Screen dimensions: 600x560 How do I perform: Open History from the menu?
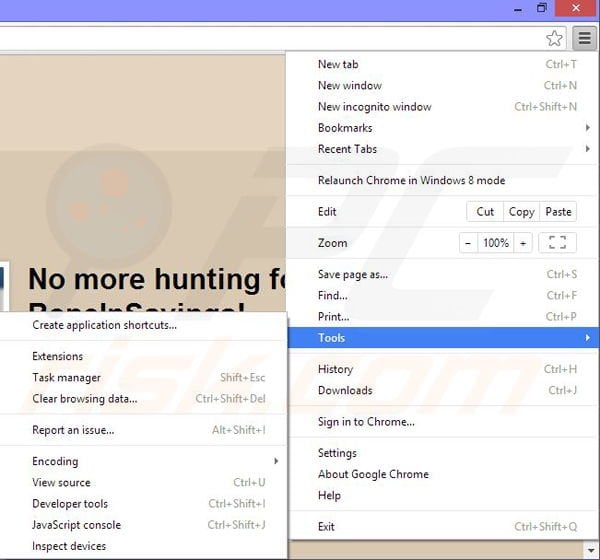coord(442,369)
